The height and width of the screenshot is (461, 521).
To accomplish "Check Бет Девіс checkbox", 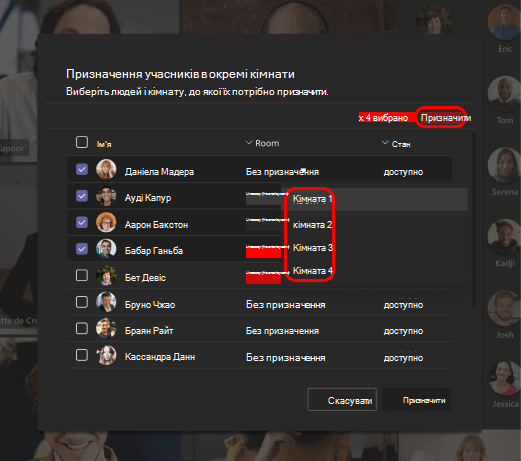I will click(82, 276).
